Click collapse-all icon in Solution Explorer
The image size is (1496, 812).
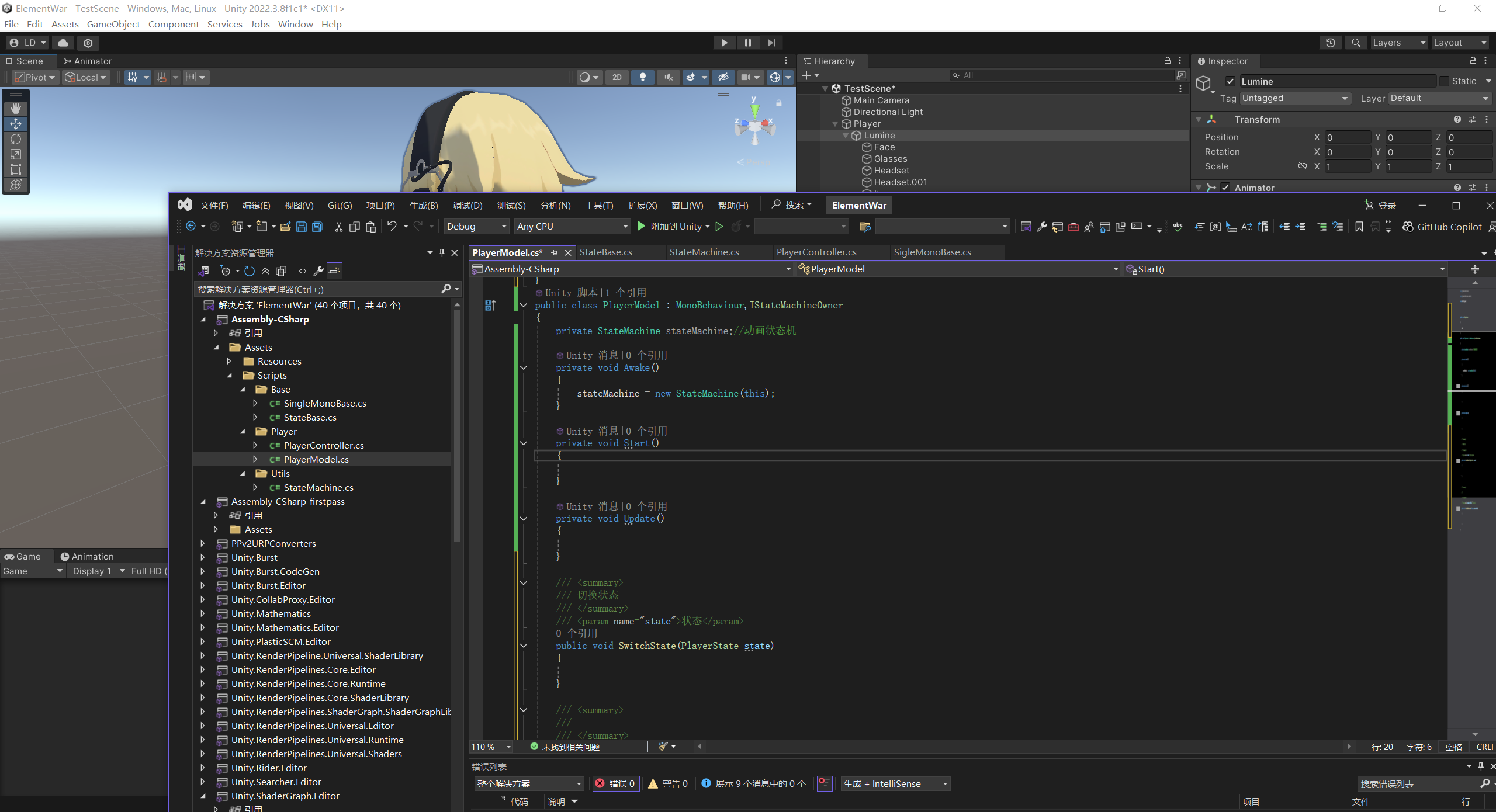265,271
